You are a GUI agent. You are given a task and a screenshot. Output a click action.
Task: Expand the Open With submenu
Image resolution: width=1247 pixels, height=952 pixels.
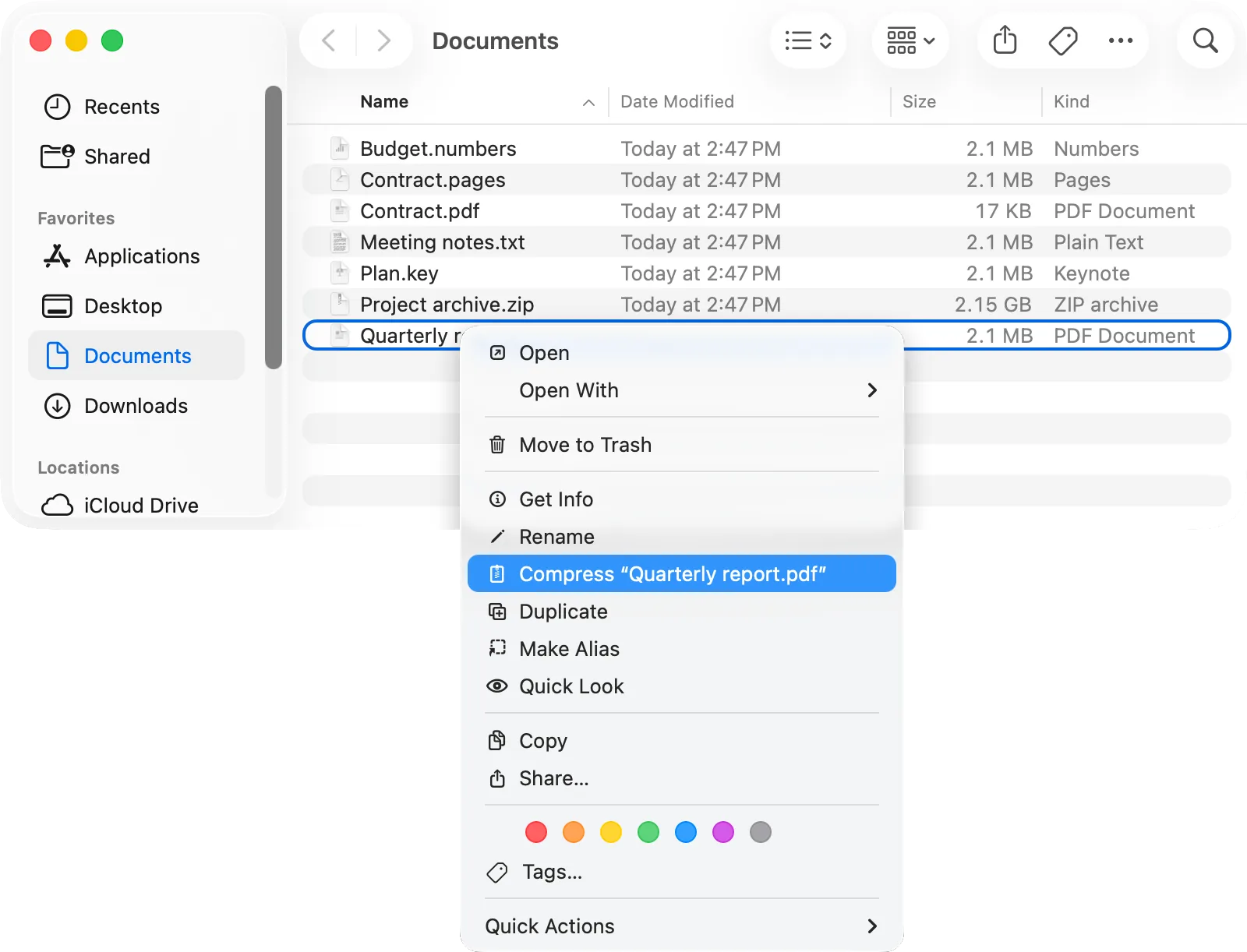click(x=682, y=390)
